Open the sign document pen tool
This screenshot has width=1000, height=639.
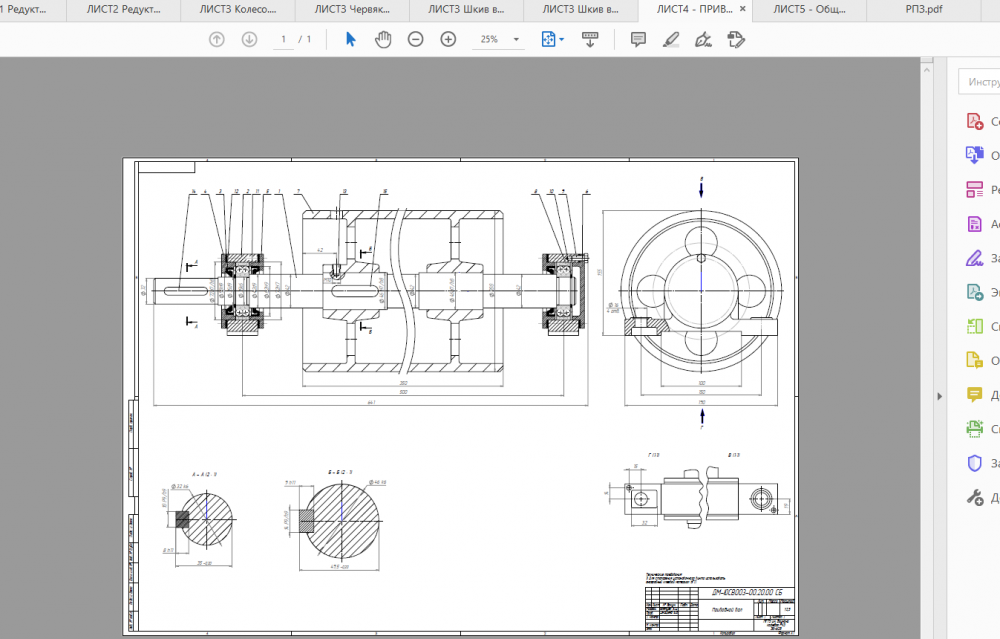(x=703, y=39)
